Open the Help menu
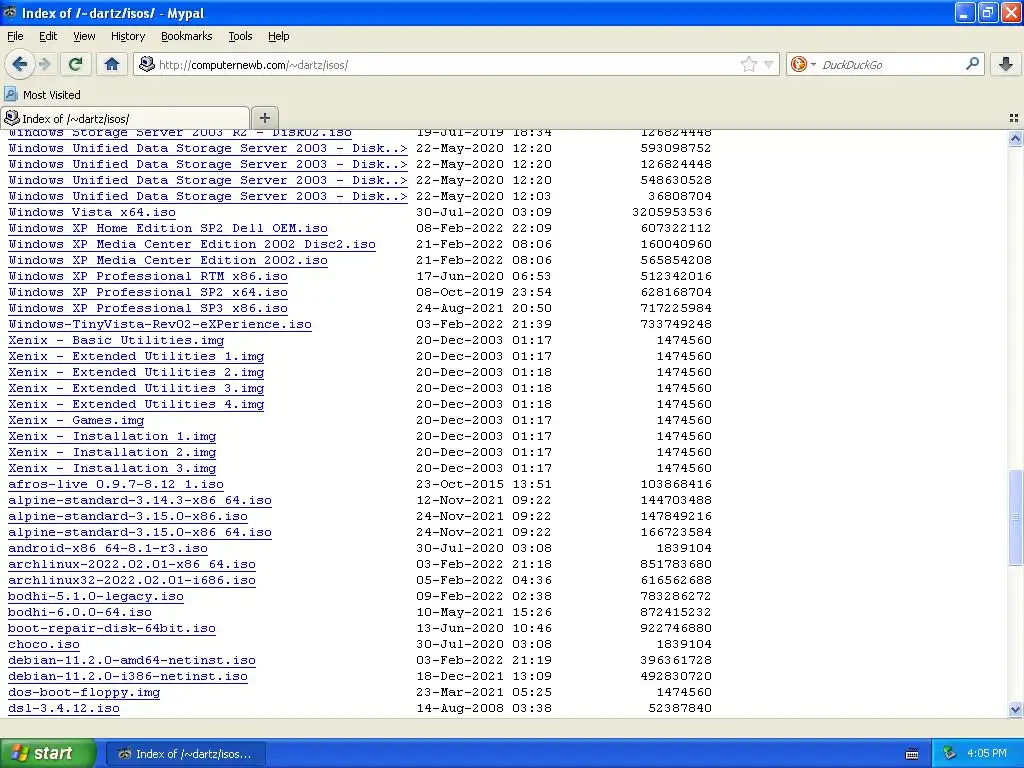 click(278, 36)
